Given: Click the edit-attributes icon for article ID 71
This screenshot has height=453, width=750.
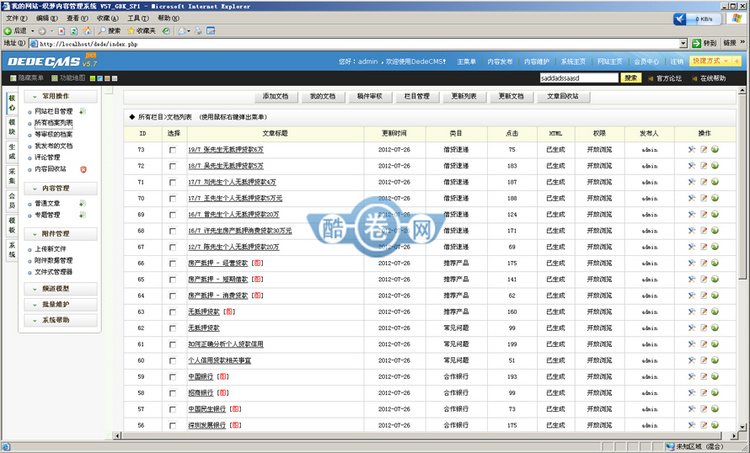Looking at the screenshot, I should coord(692,182).
